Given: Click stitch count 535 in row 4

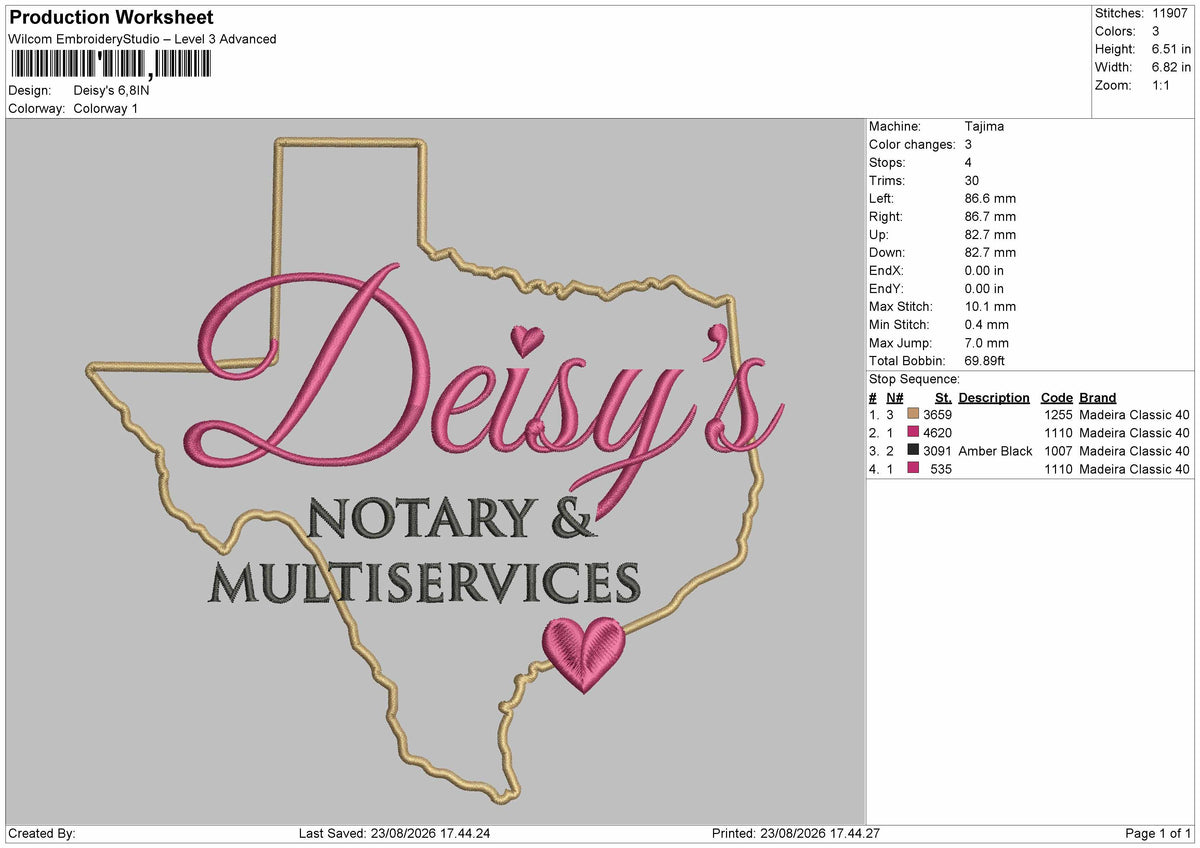Looking at the screenshot, I should [x=941, y=469].
